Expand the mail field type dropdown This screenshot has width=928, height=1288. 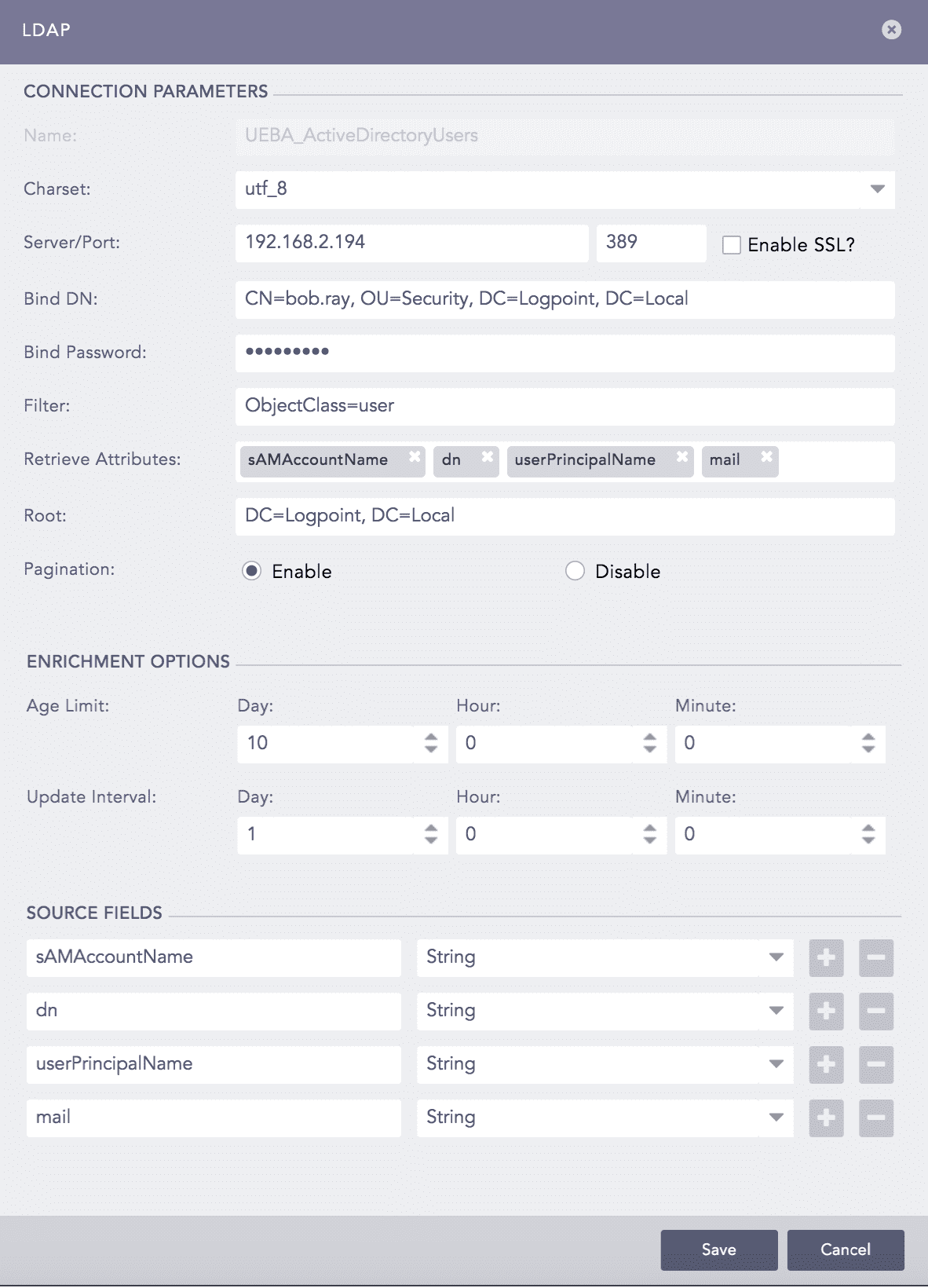[776, 1118]
